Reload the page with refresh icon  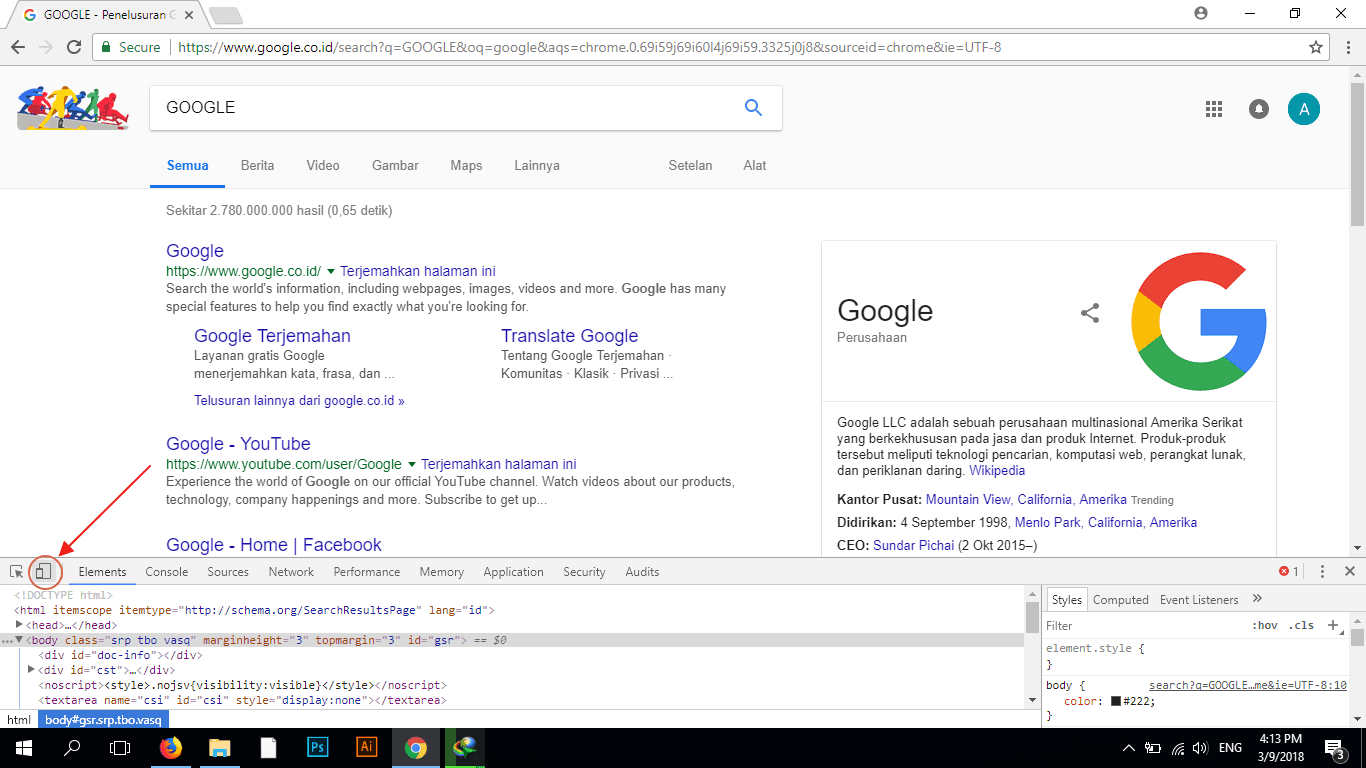point(73,47)
